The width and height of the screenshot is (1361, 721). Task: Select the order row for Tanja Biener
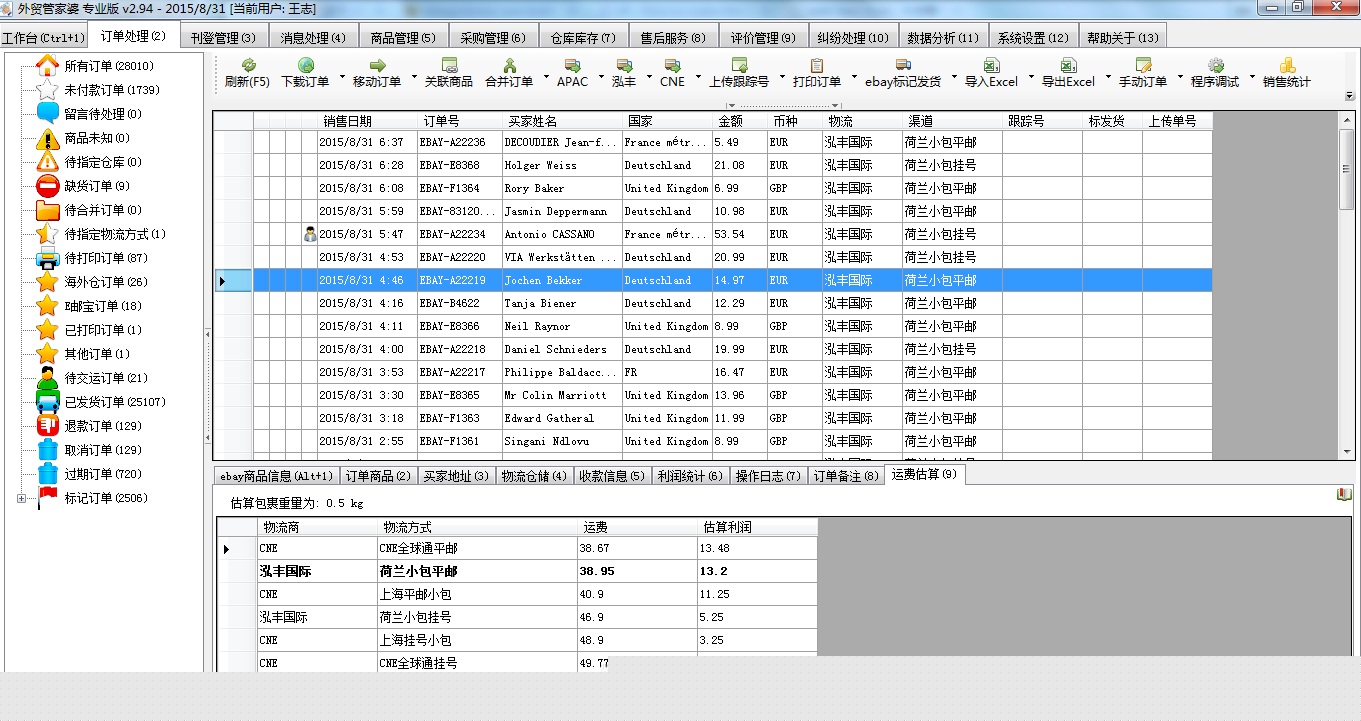(714, 303)
